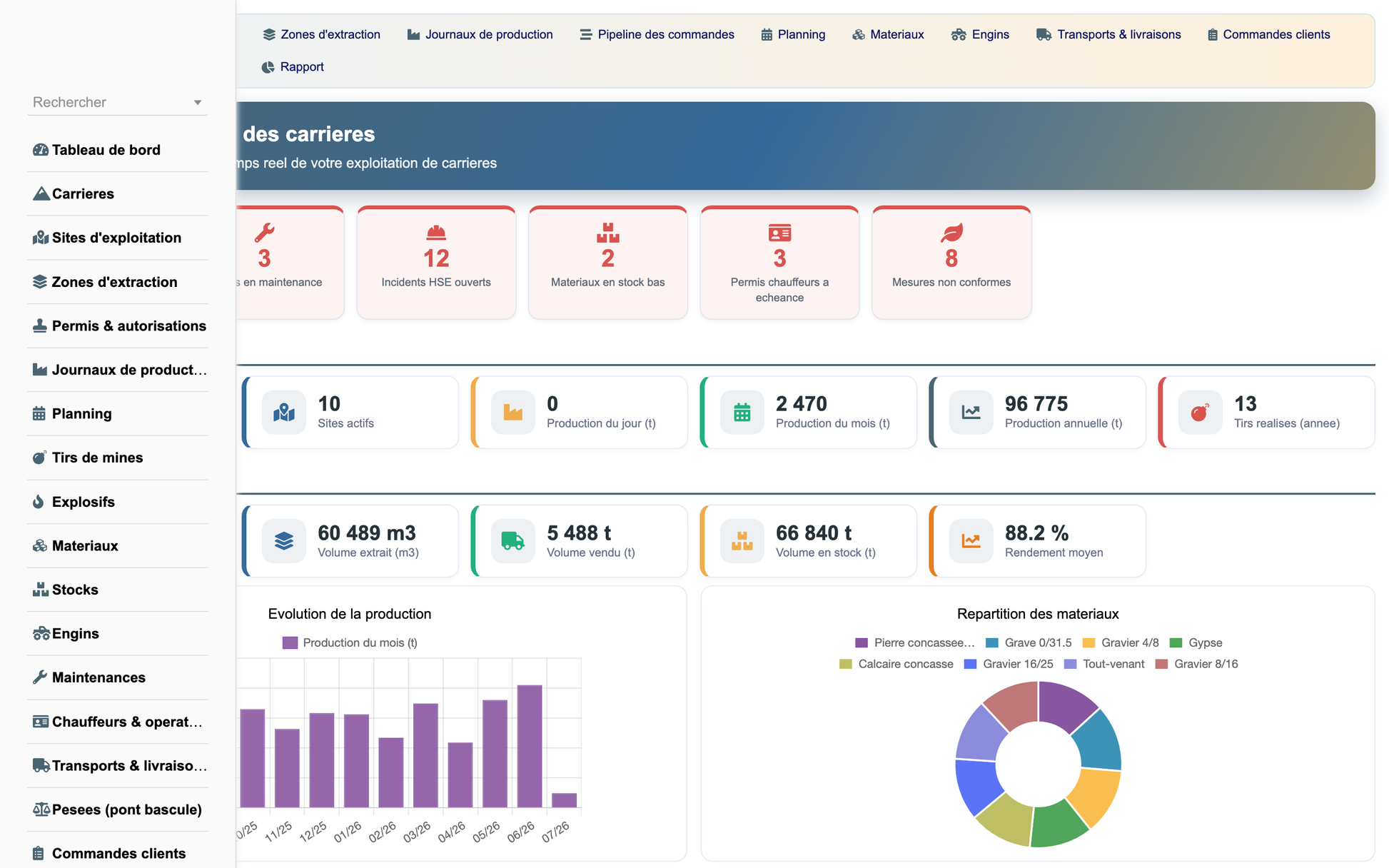Open Journaux de production in top navigation
The width and height of the screenshot is (1389, 868).
point(480,34)
